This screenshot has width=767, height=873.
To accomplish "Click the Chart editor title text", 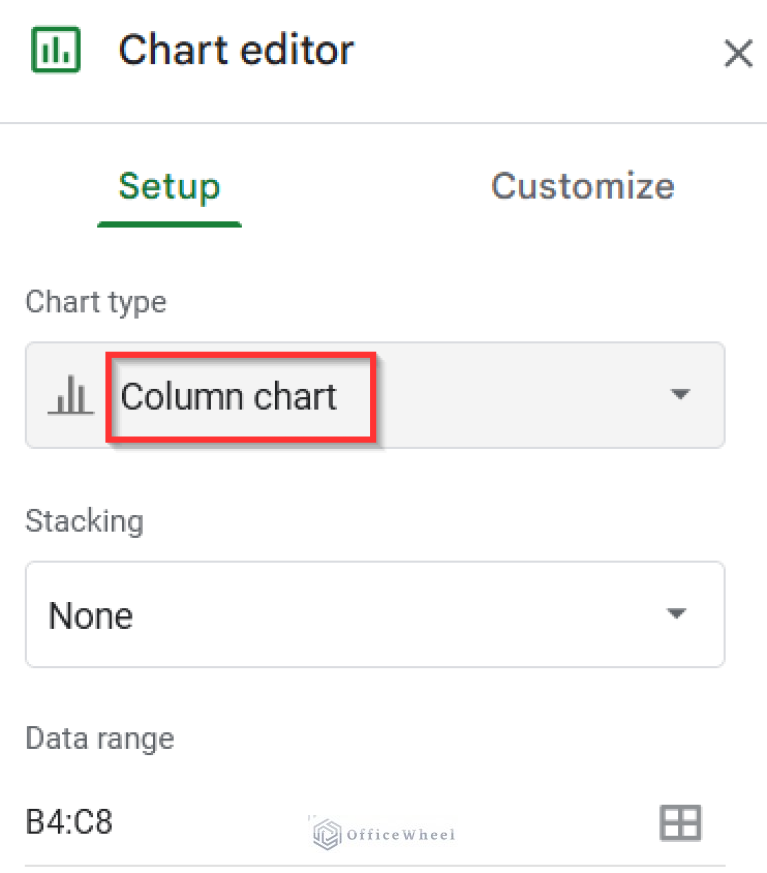I will (236, 51).
